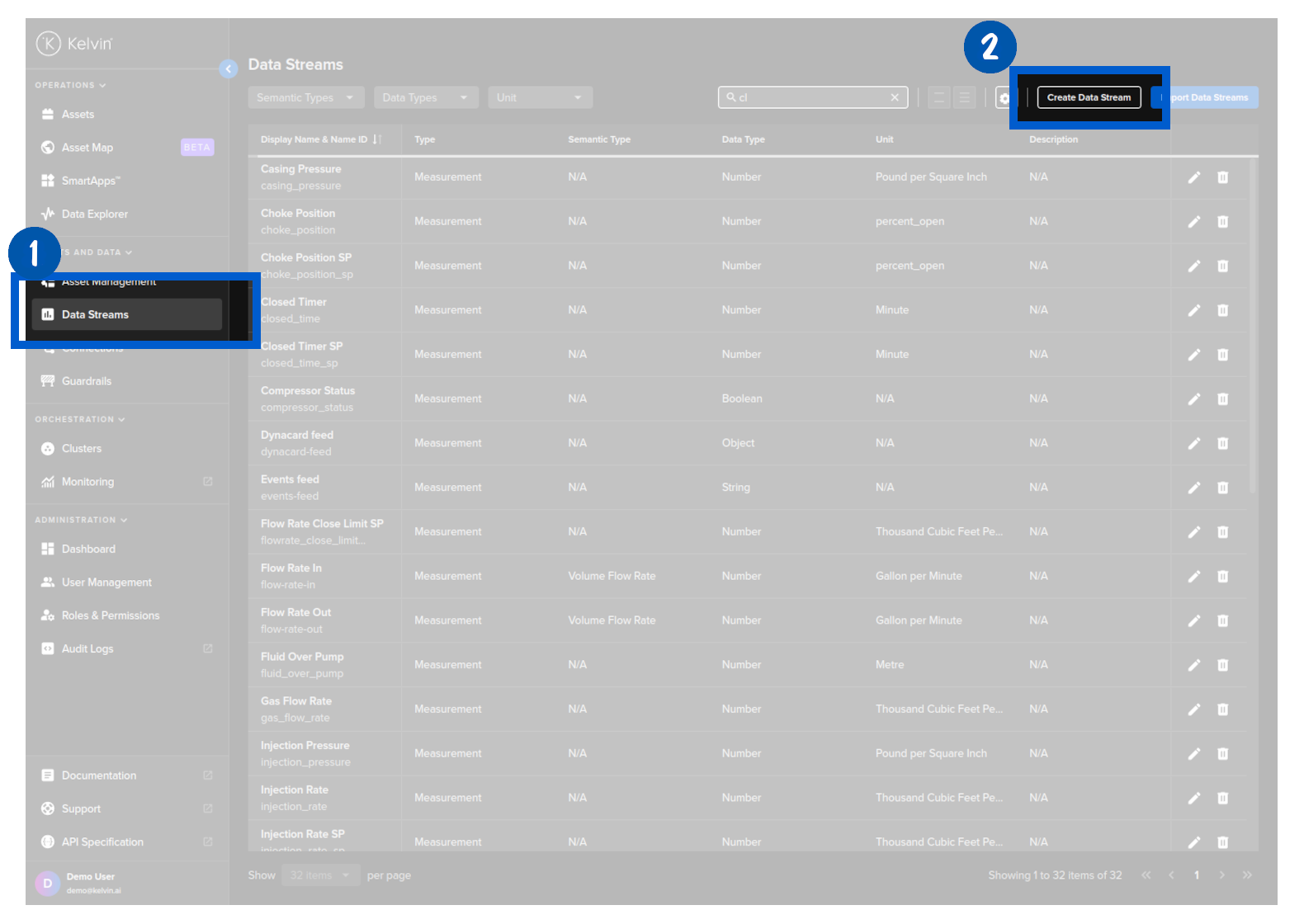Viewport: 1304px width, 924px height.
Task: Collapse the sidebar with the arrow button
Action: (x=229, y=69)
